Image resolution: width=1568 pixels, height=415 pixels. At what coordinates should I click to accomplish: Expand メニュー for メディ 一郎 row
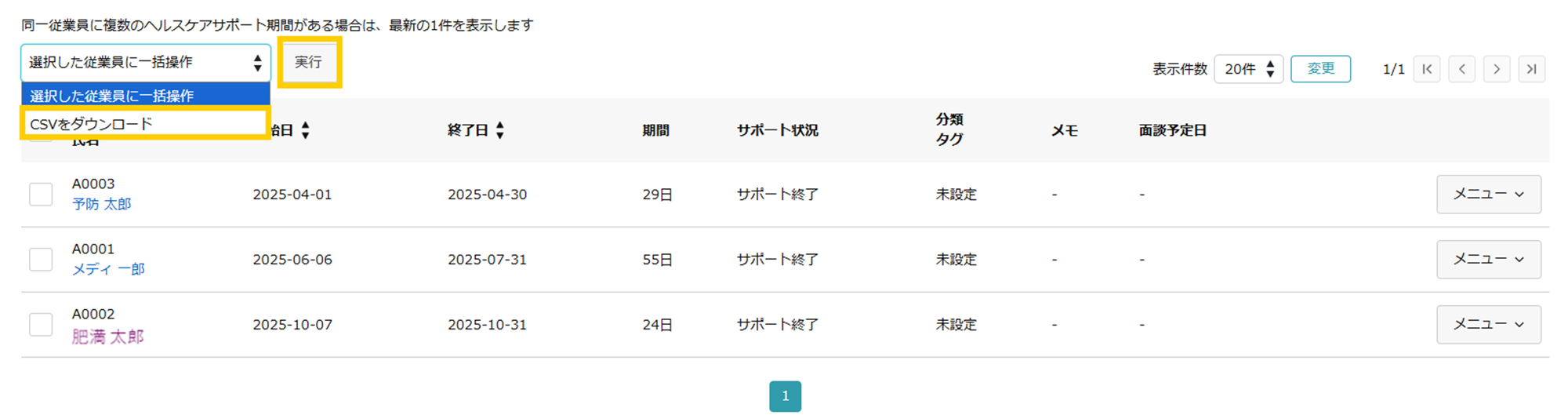pyautogui.click(x=1488, y=259)
